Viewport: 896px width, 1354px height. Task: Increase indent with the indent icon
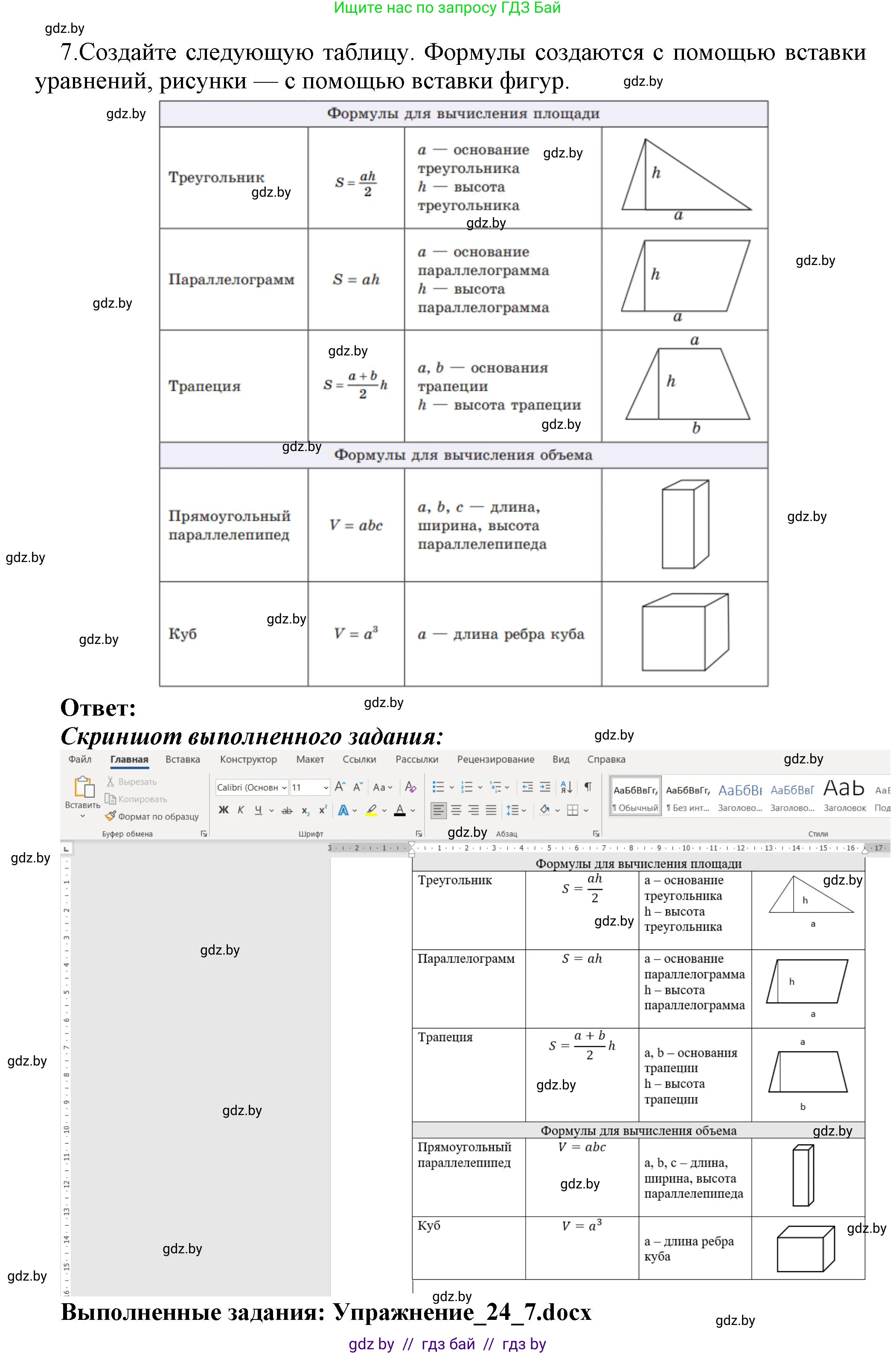click(545, 787)
